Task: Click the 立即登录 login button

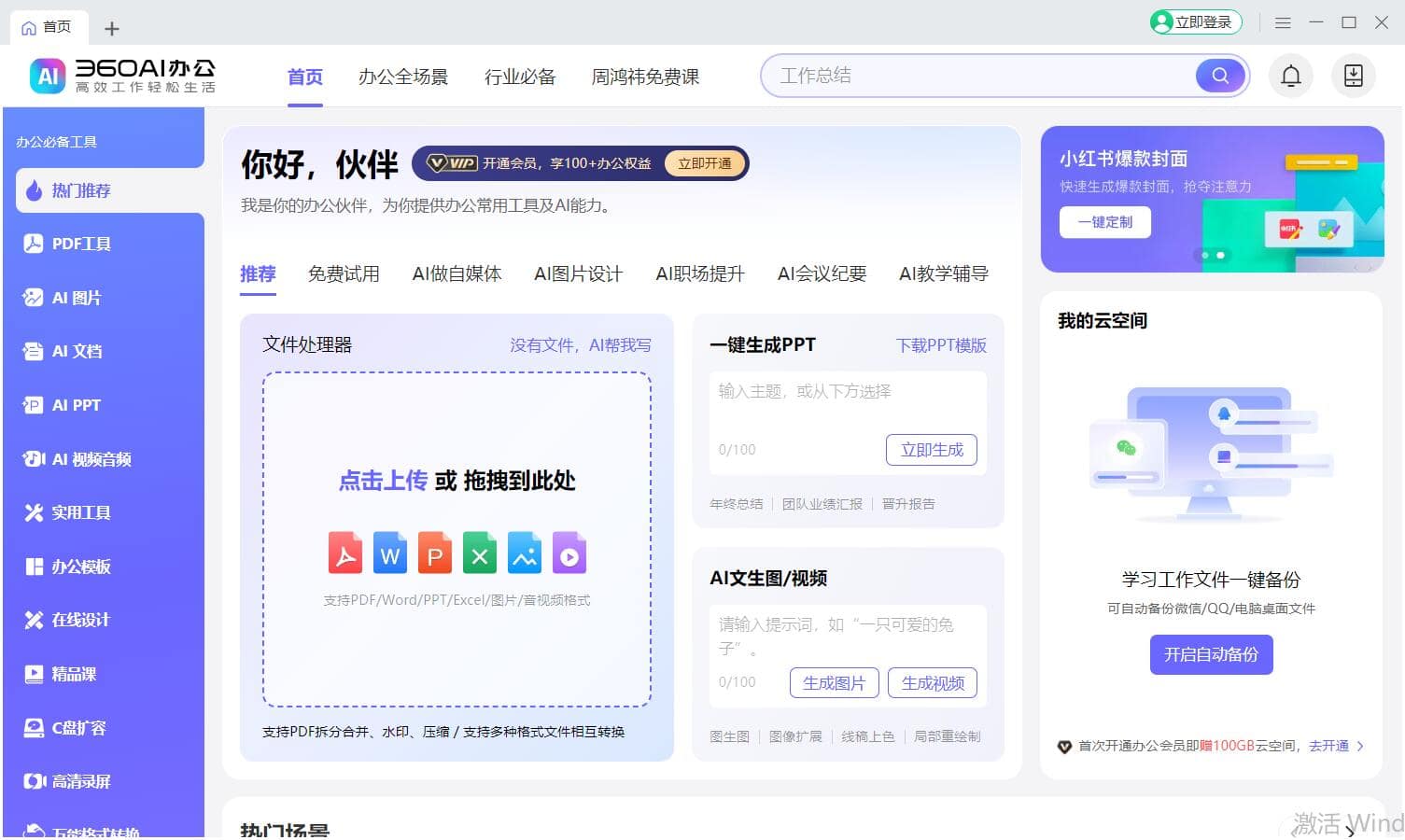Action: coord(1196,22)
